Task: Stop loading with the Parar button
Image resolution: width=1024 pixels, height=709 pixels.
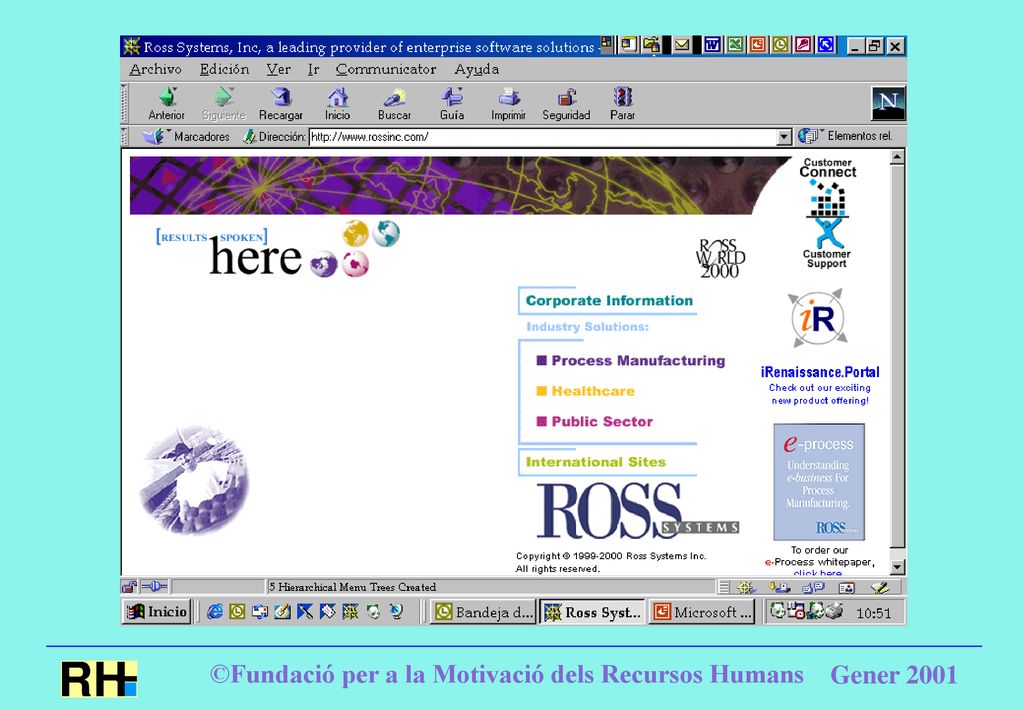Action: (x=622, y=104)
